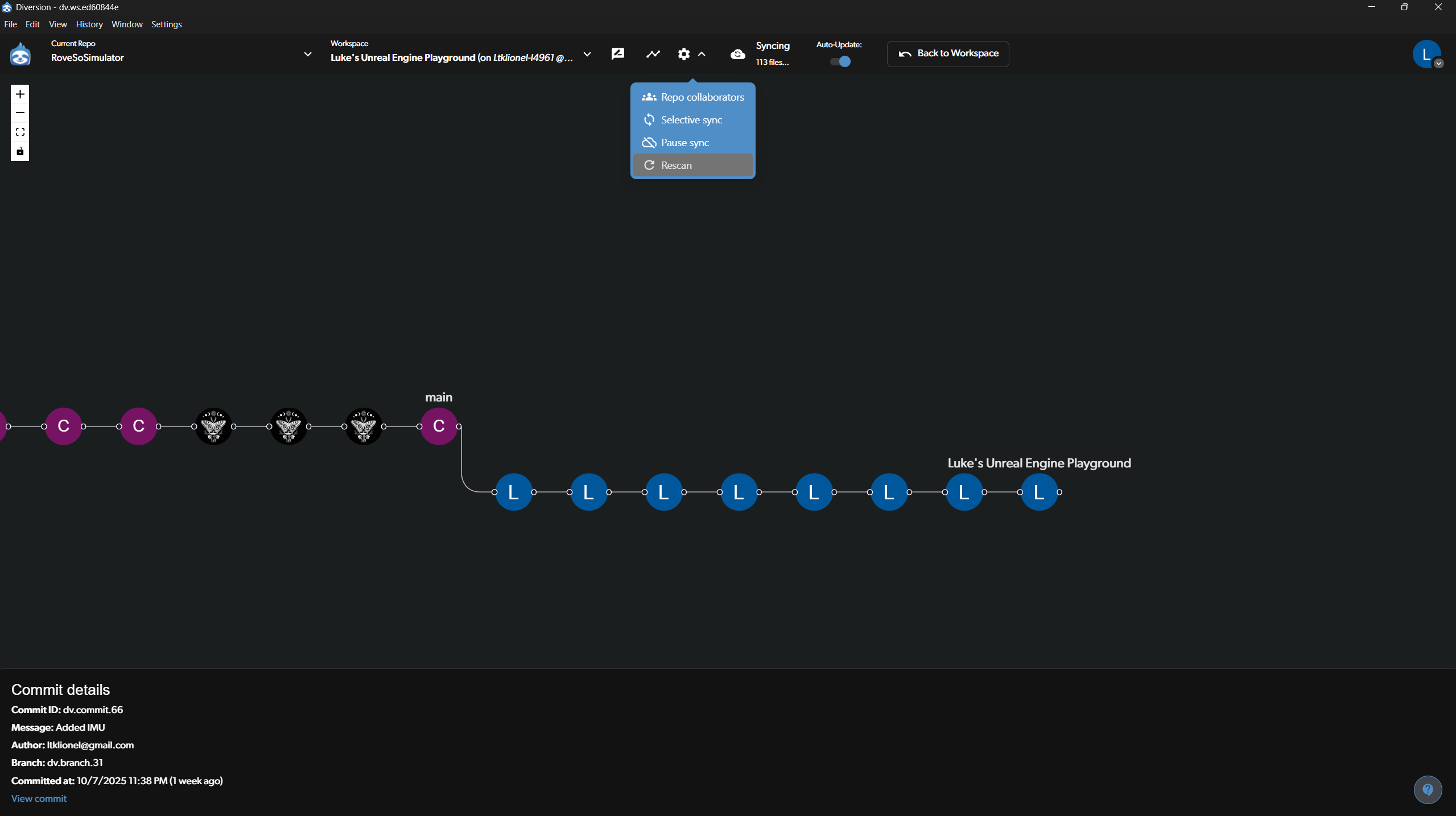
Task: Toggle the Auto-Update switch
Action: pos(840,61)
